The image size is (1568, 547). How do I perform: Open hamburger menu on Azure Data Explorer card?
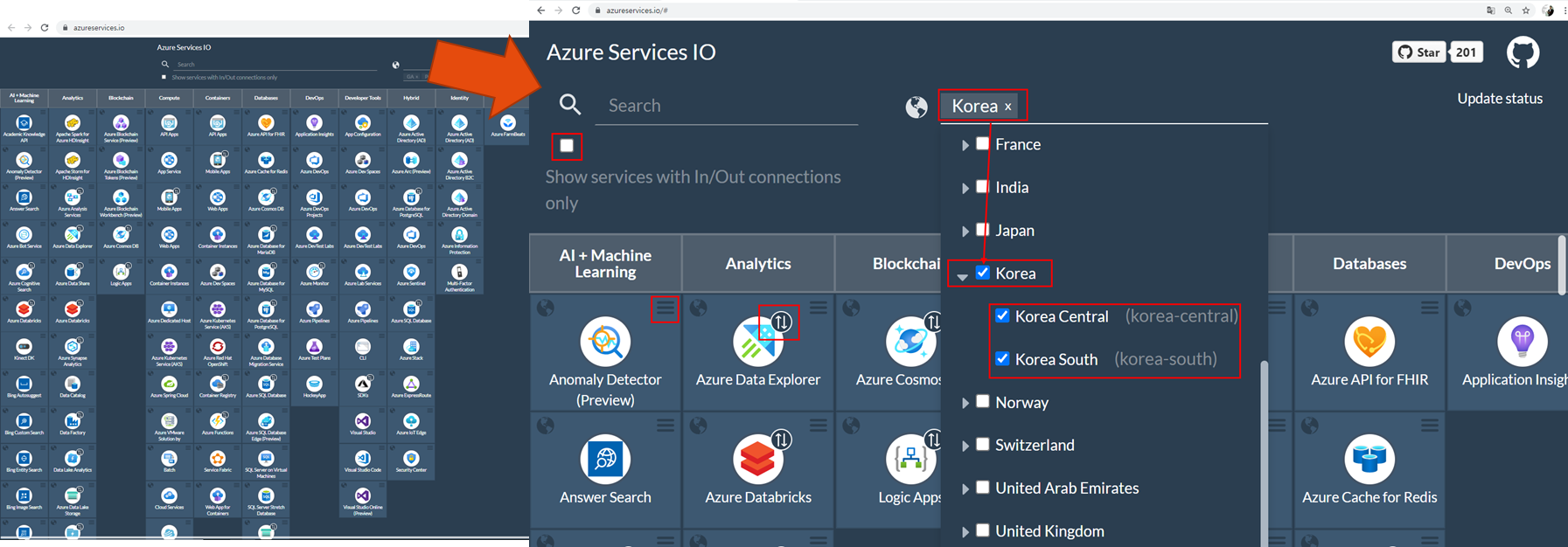click(x=819, y=308)
